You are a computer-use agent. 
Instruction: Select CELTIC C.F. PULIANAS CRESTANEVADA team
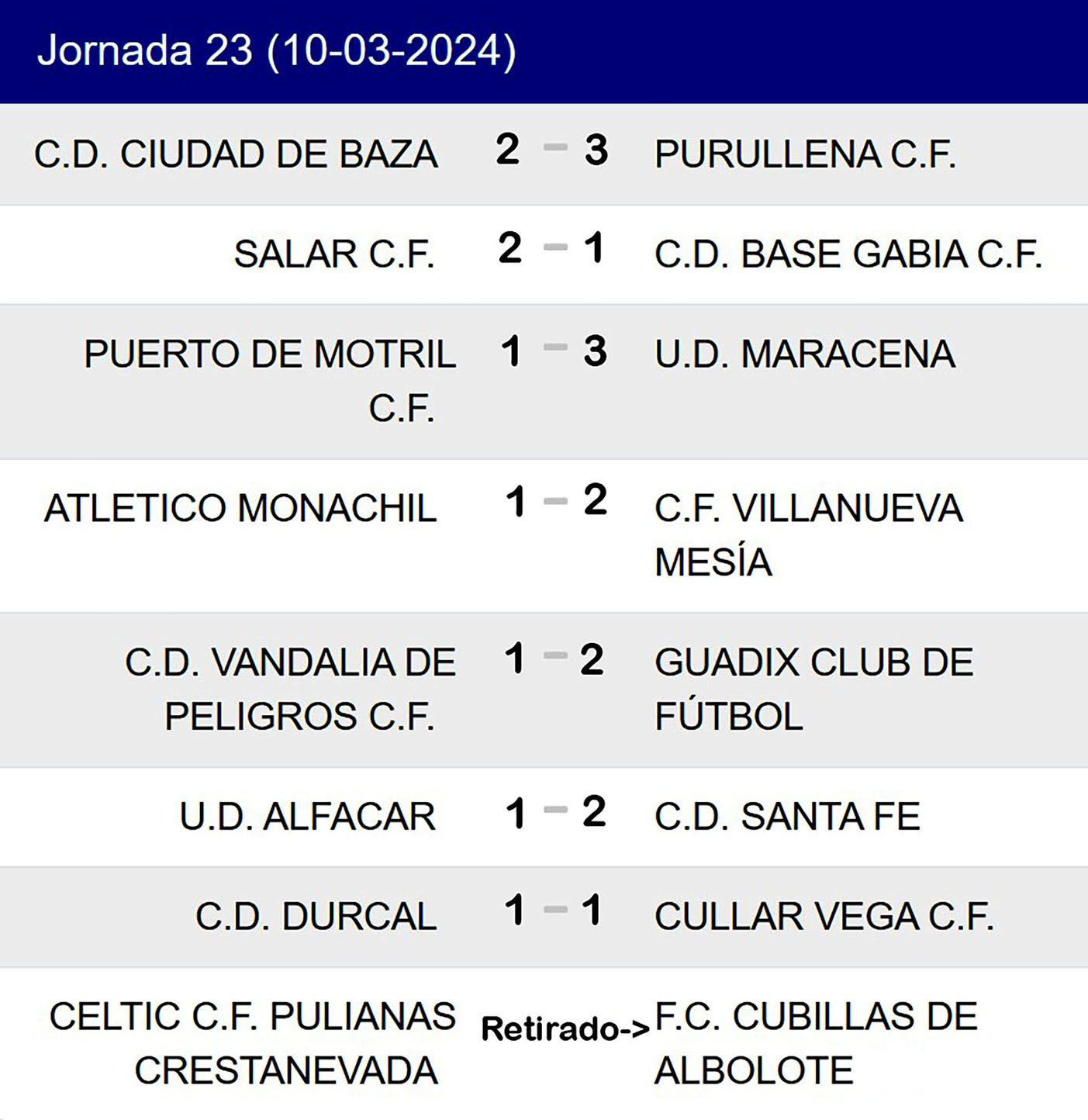coord(253,1043)
